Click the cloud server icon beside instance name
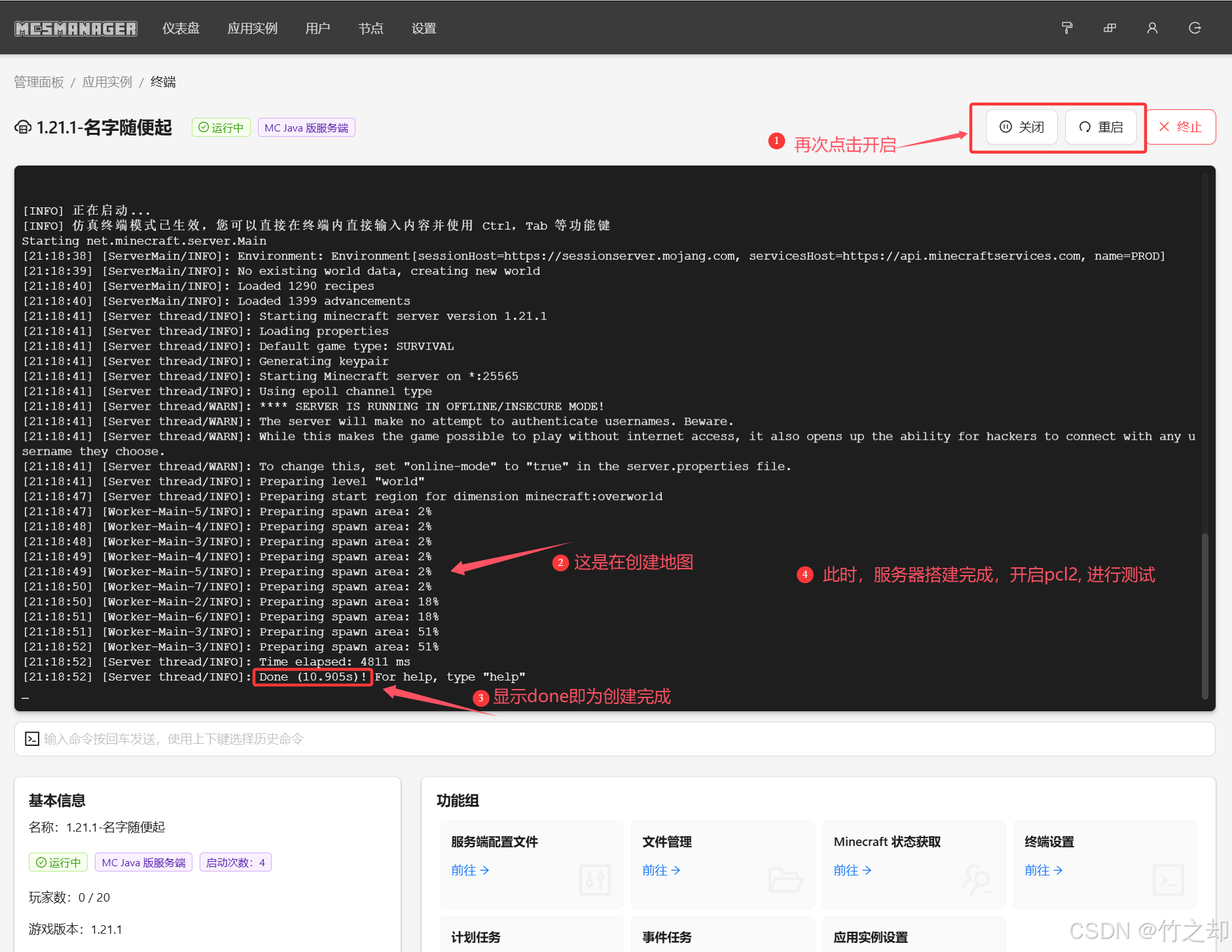 23,127
